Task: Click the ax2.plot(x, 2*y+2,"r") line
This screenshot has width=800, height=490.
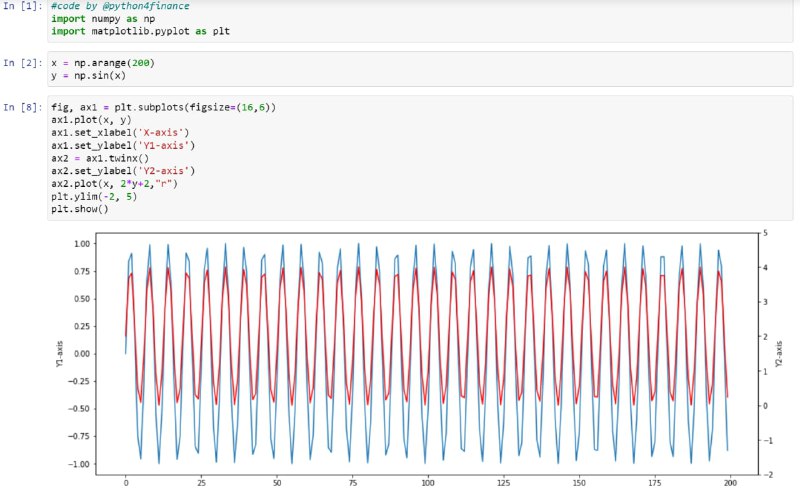Action: click(114, 184)
